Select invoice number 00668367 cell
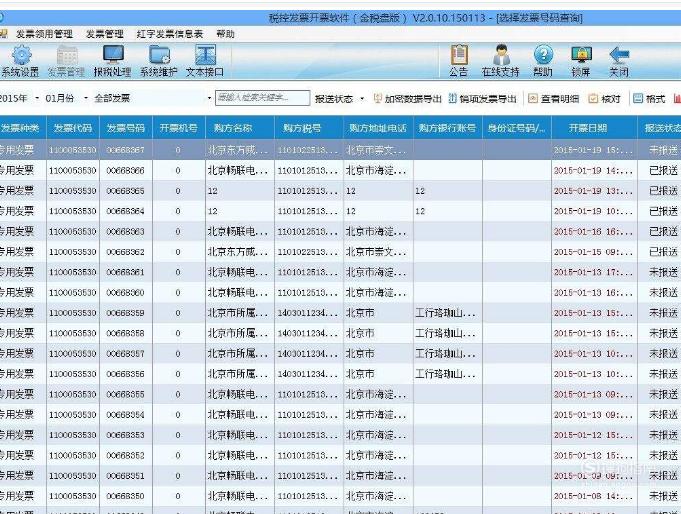 [126, 150]
